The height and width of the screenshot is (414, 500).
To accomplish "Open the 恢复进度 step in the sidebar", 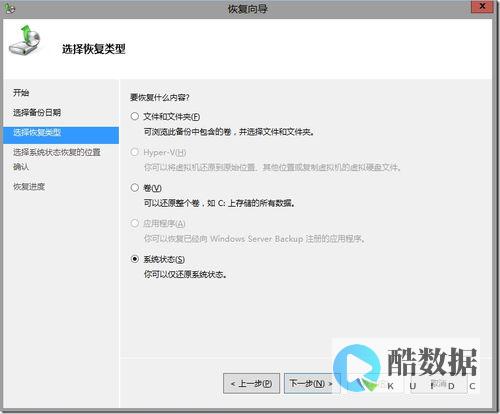I will (29, 187).
